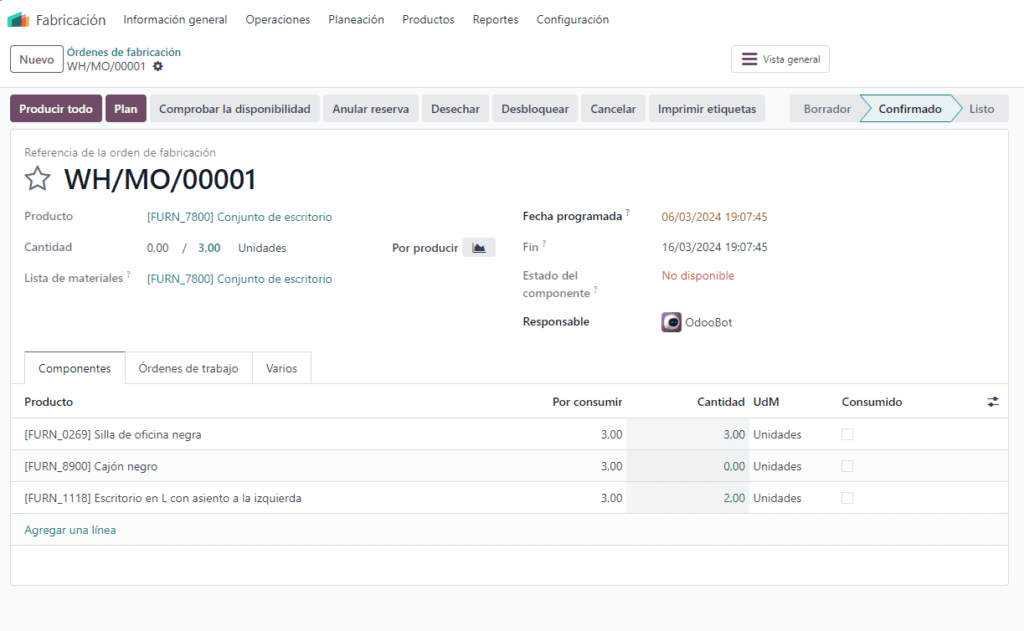Open the Vista general menu icon
Viewport: 1024px width, 631px height.
[x=750, y=58]
